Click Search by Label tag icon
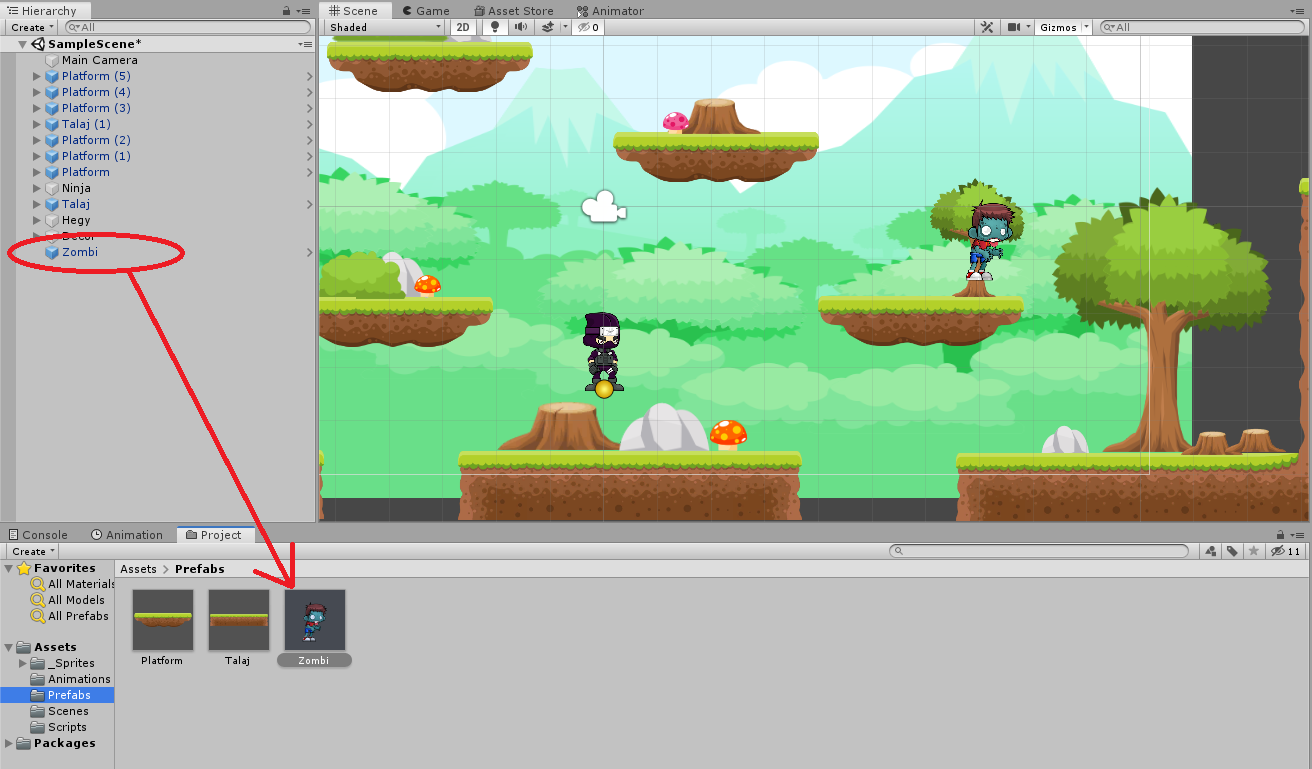 click(x=1233, y=551)
